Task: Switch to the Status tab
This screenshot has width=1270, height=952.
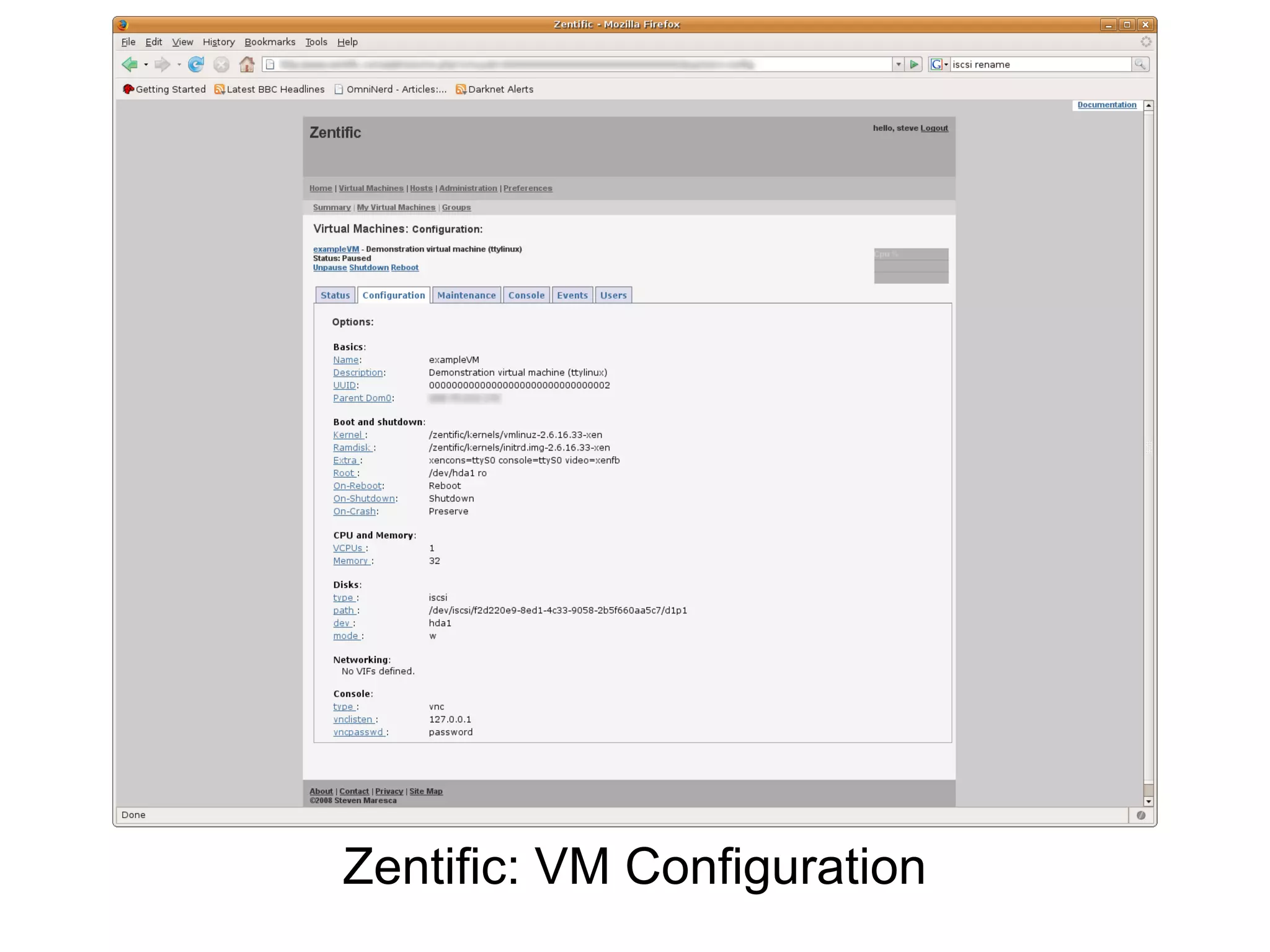Action: 335,295
